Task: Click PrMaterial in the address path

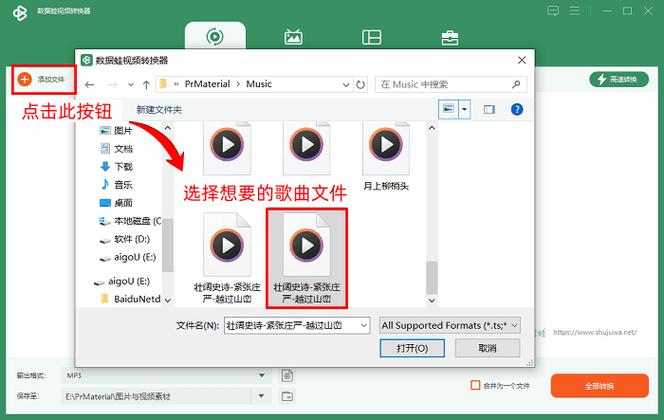Action: (x=207, y=84)
